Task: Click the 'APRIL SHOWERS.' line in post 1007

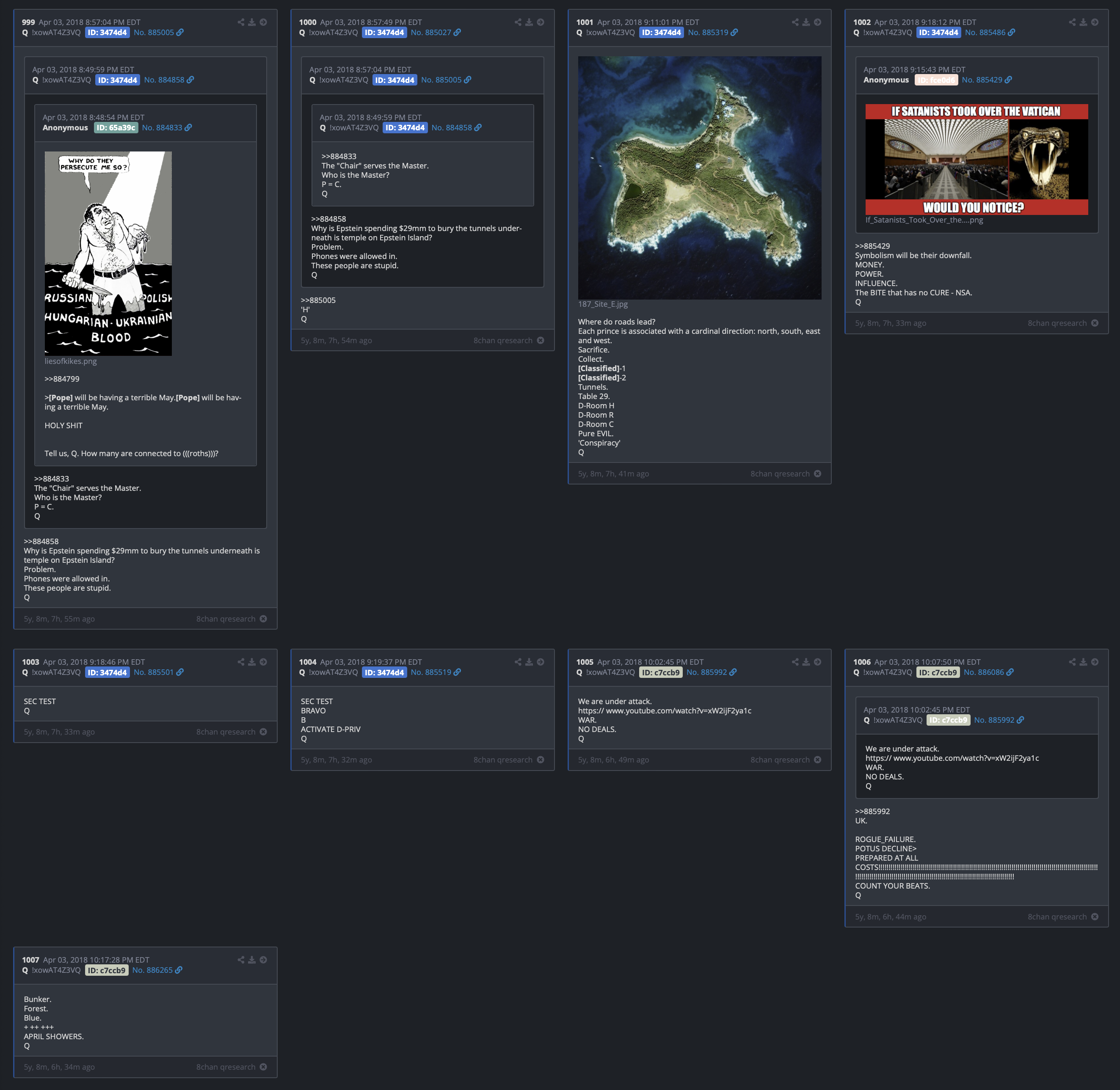Action: [54, 1037]
